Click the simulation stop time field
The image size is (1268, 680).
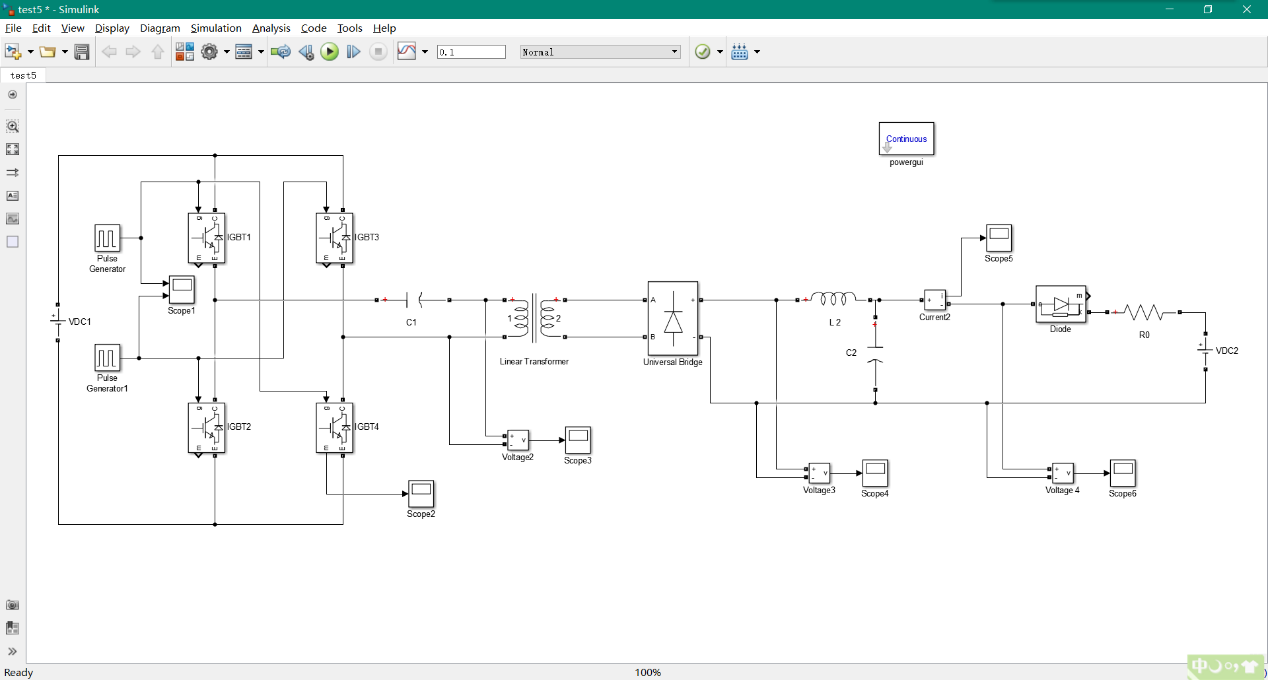click(471, 52)
